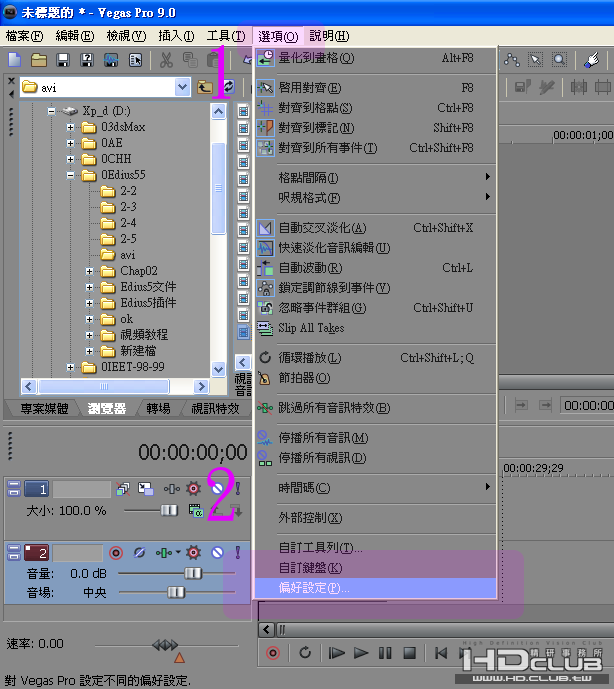Screen dimensions: 614x689
Task: Click the Cut scissors icon
Action: [166, 60]
